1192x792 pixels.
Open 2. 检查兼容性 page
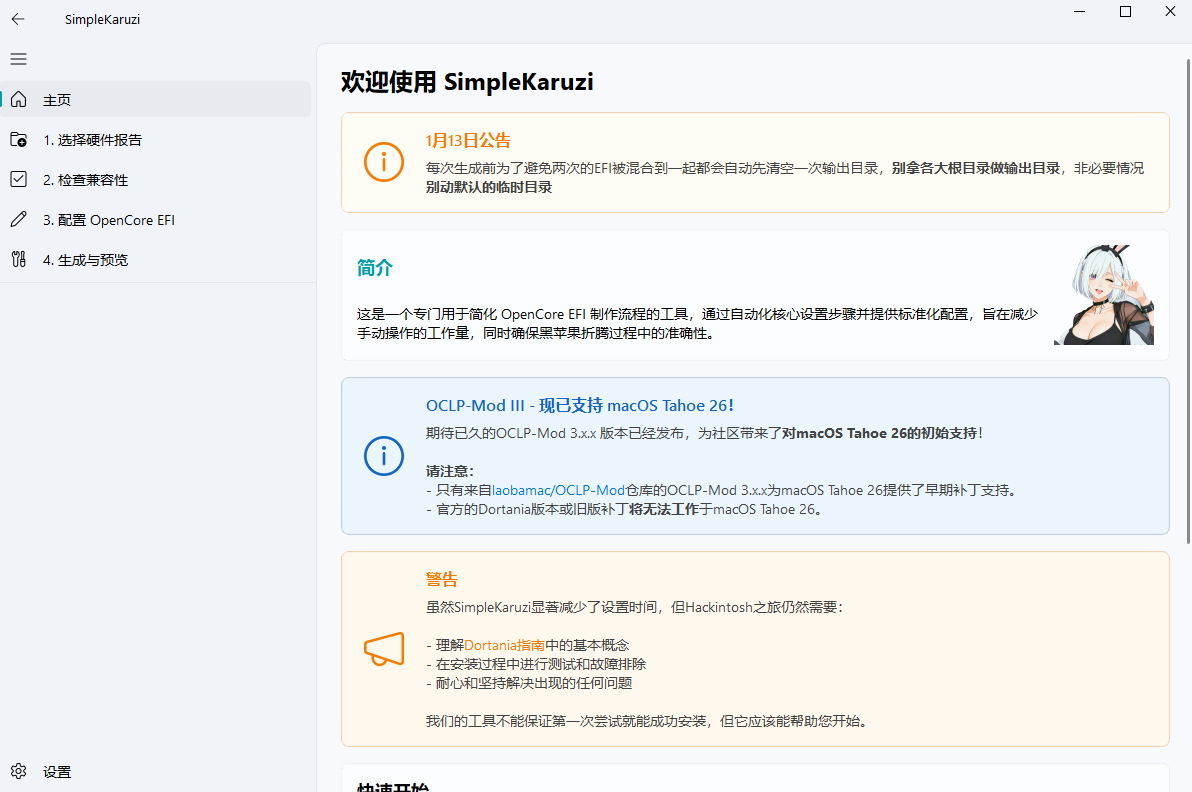pos(156,179)
